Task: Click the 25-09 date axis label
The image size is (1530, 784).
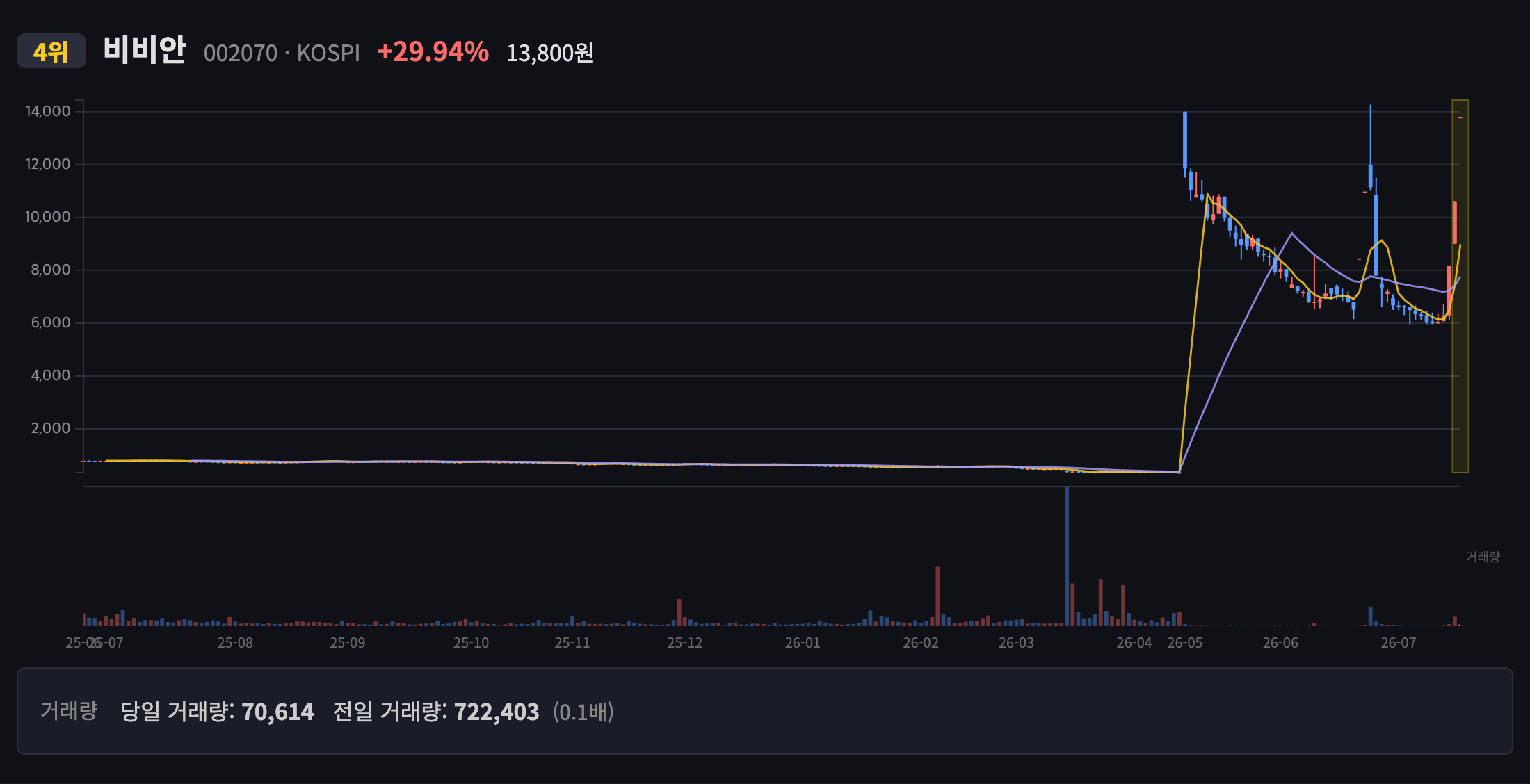Action: pyautogui.click(x=347, y=643)
